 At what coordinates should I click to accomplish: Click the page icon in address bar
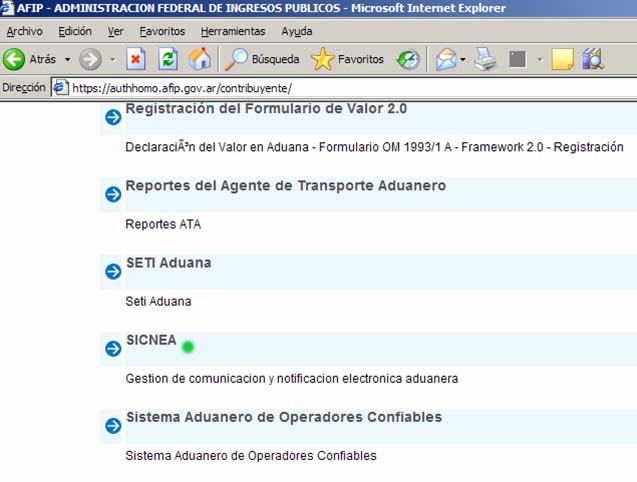61,88
